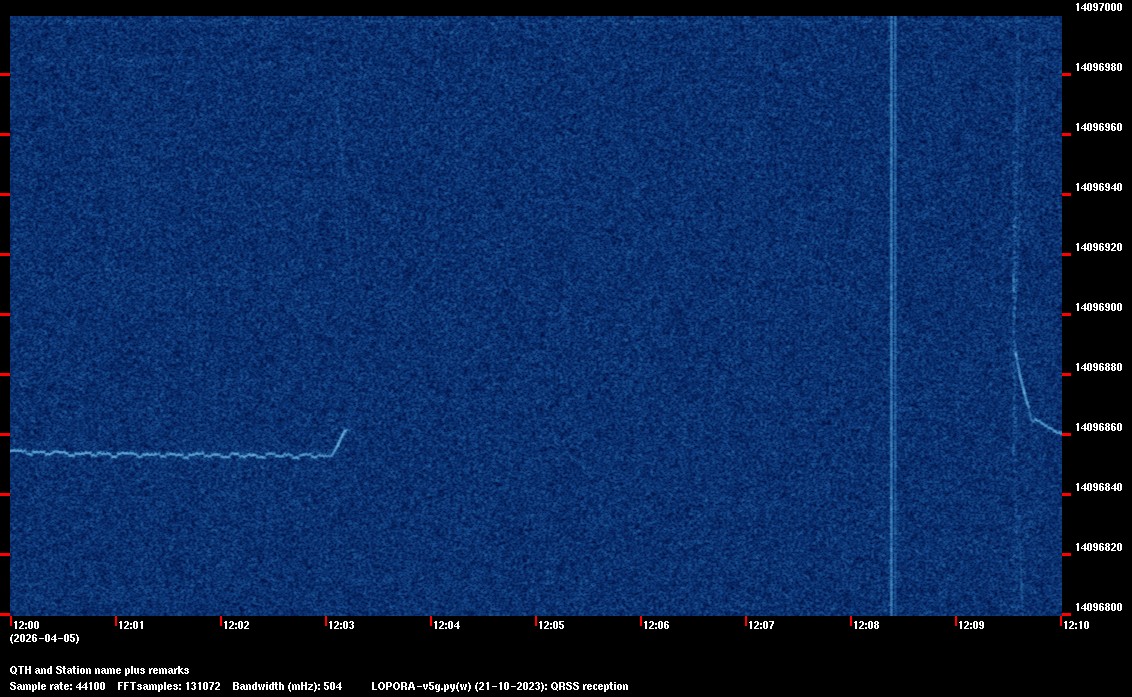Click the LOPORA-v5g.py QRSS reception text
The image size is (1132, 697).
[500, 686]
